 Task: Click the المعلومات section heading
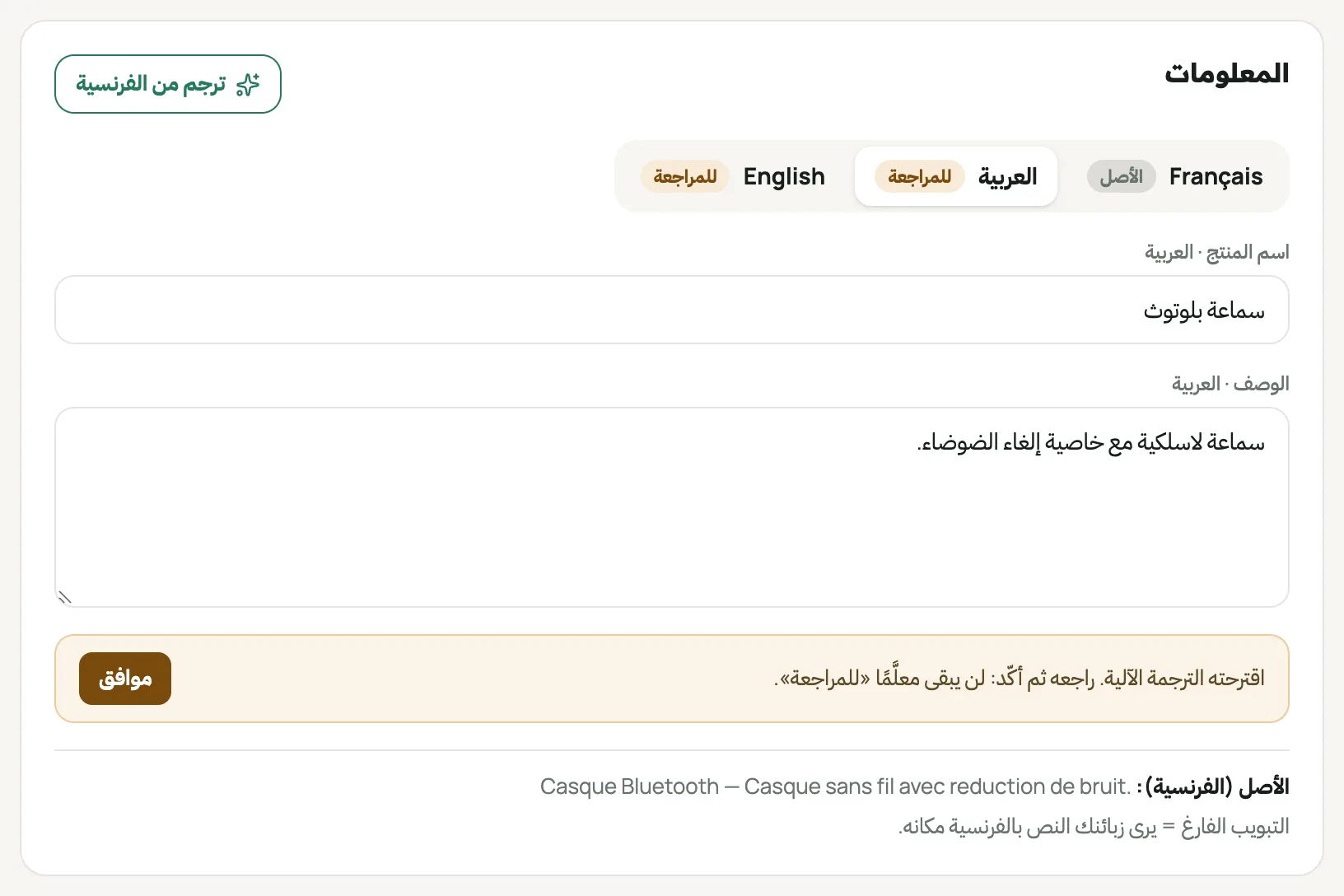point(1227,73)
